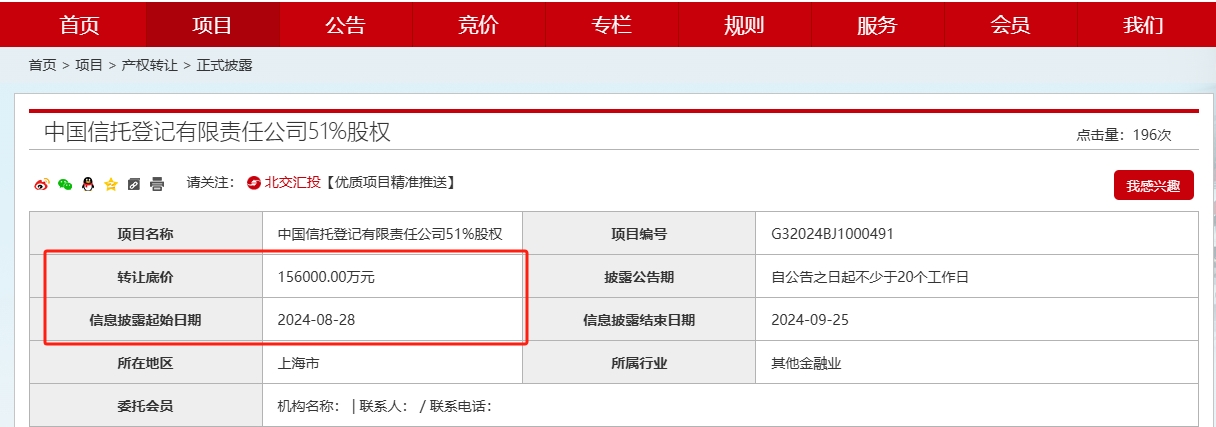This screenshot has width=1216, height=427.
Task: Share using the QQ penguin icon
Action: (88, 184)
